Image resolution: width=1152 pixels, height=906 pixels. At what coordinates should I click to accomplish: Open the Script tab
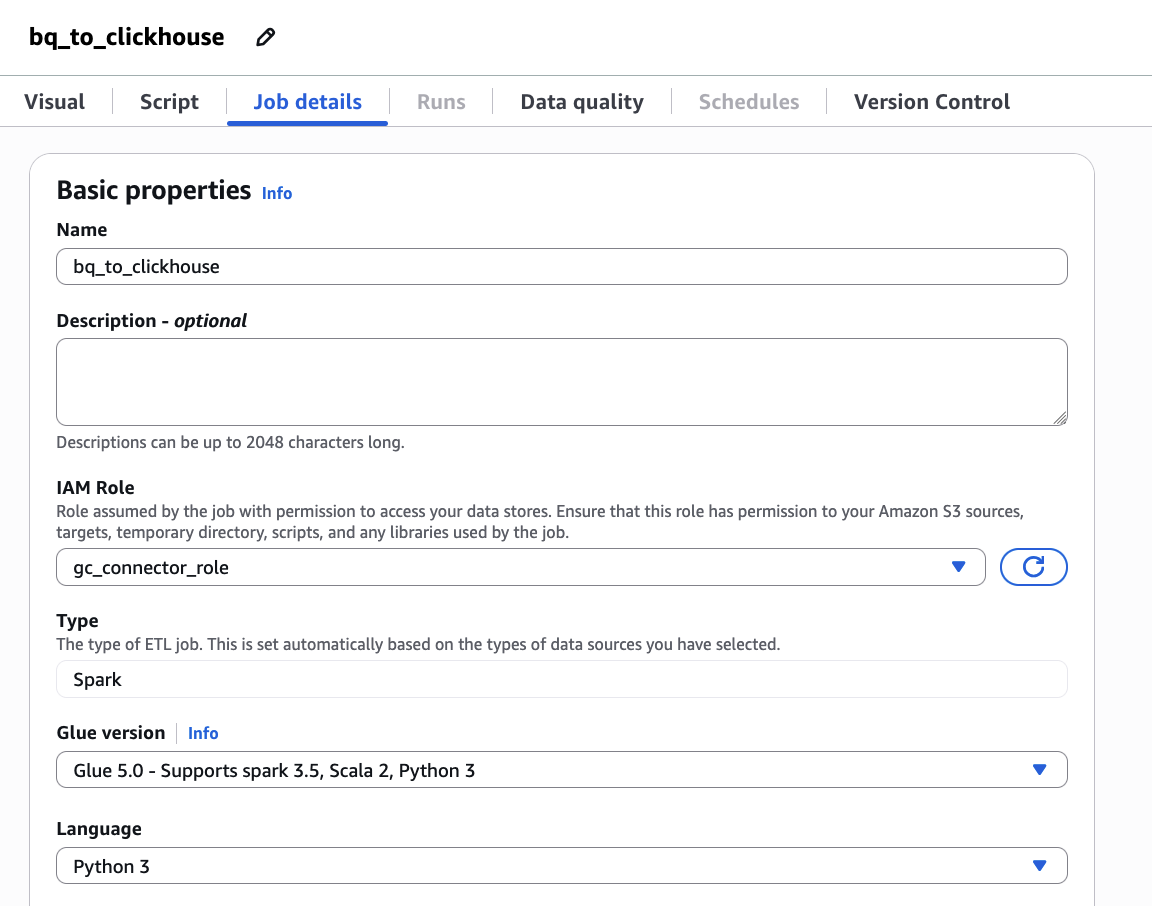169,102
